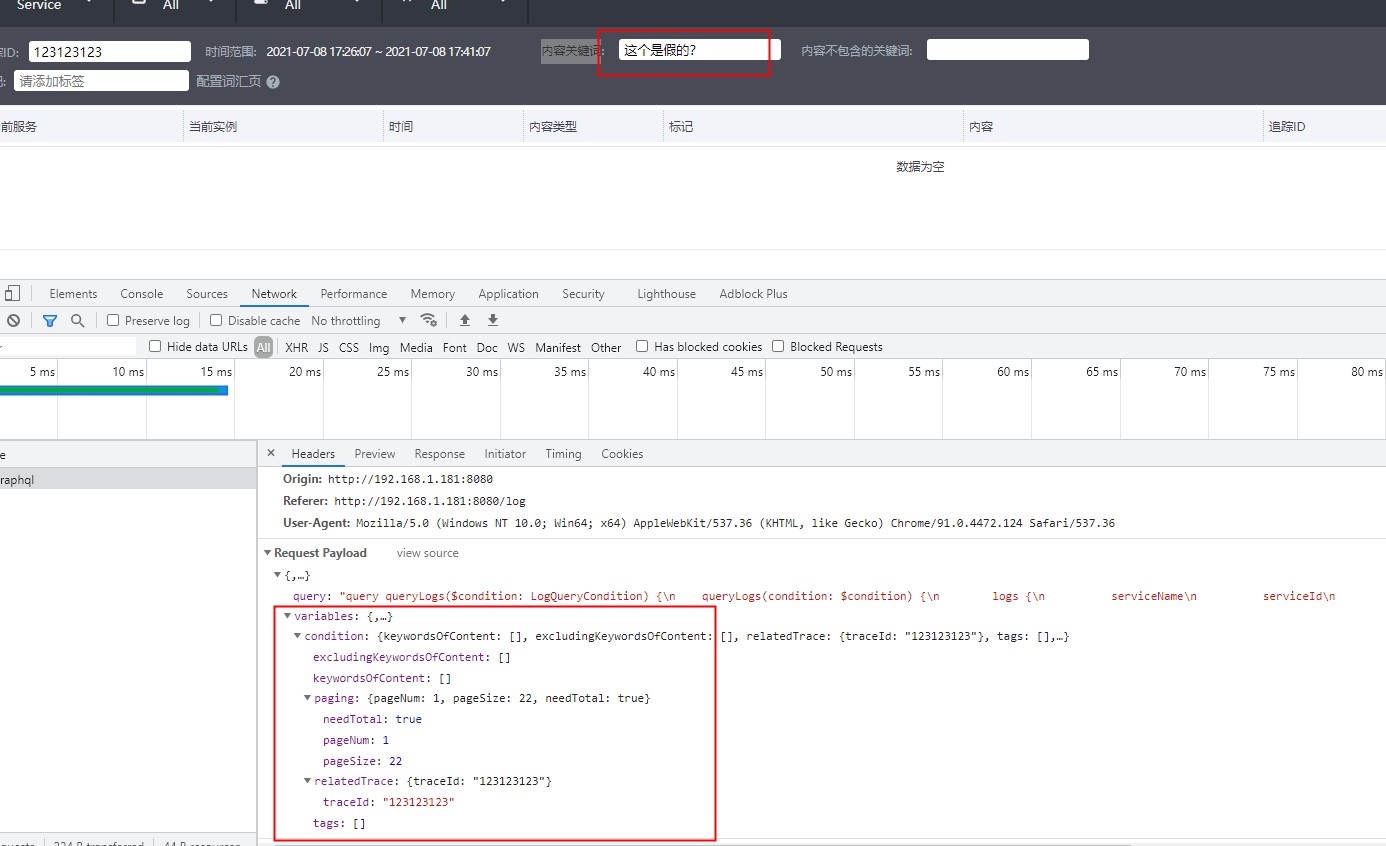Export HAR file with the download arrow icon

pyautogui.click(x=493, y=320)
